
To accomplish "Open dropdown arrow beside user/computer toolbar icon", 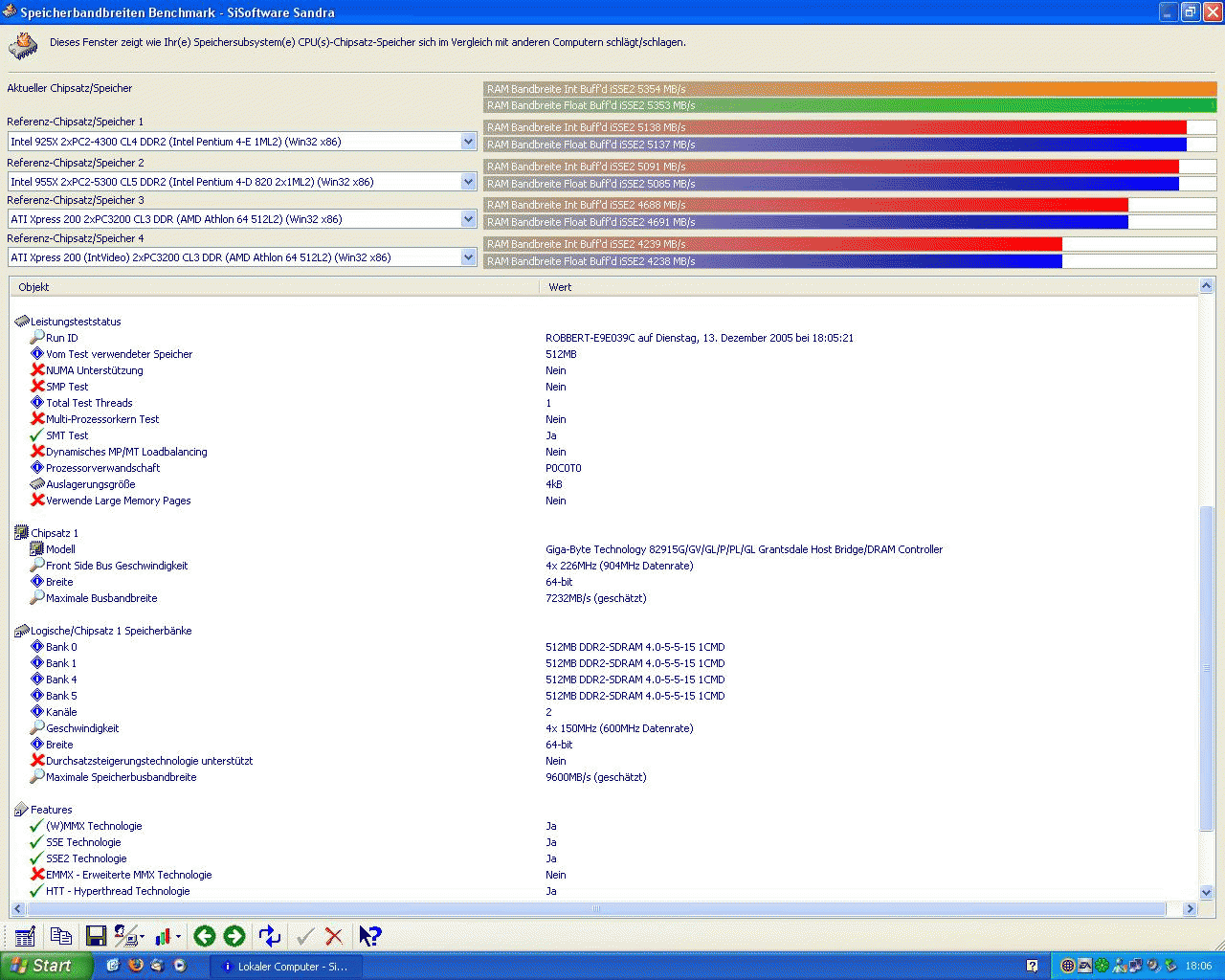I will tap(143, 937).
